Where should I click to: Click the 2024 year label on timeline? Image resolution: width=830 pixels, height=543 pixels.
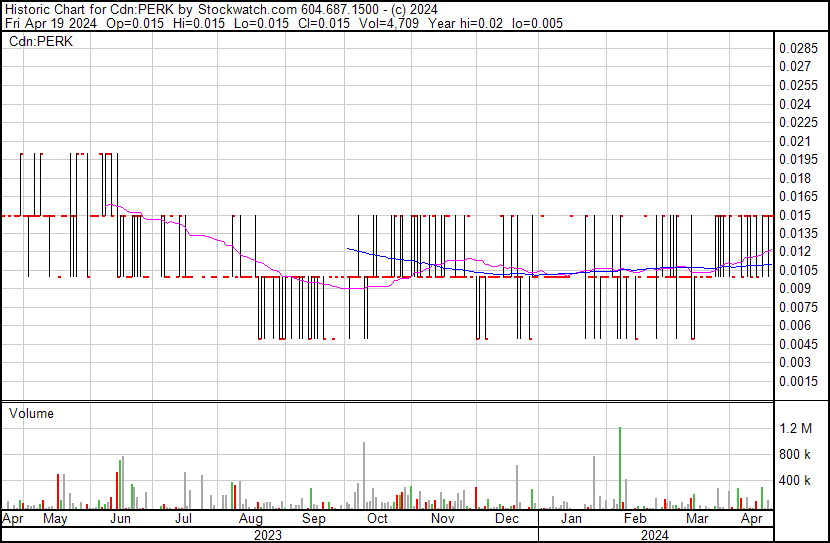pyautogui.click(x=655, y=535)
